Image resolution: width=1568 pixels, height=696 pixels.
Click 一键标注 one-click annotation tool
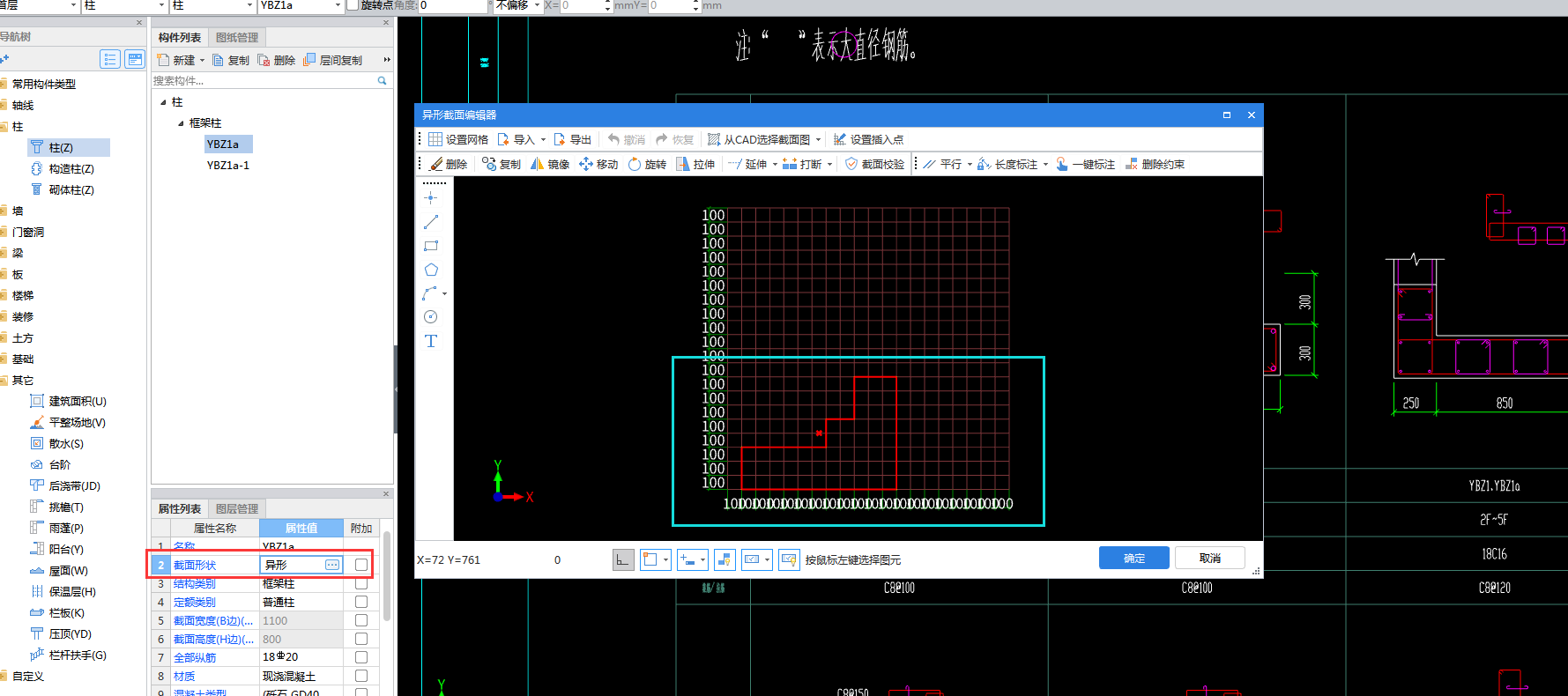[x=1085, y=164]
